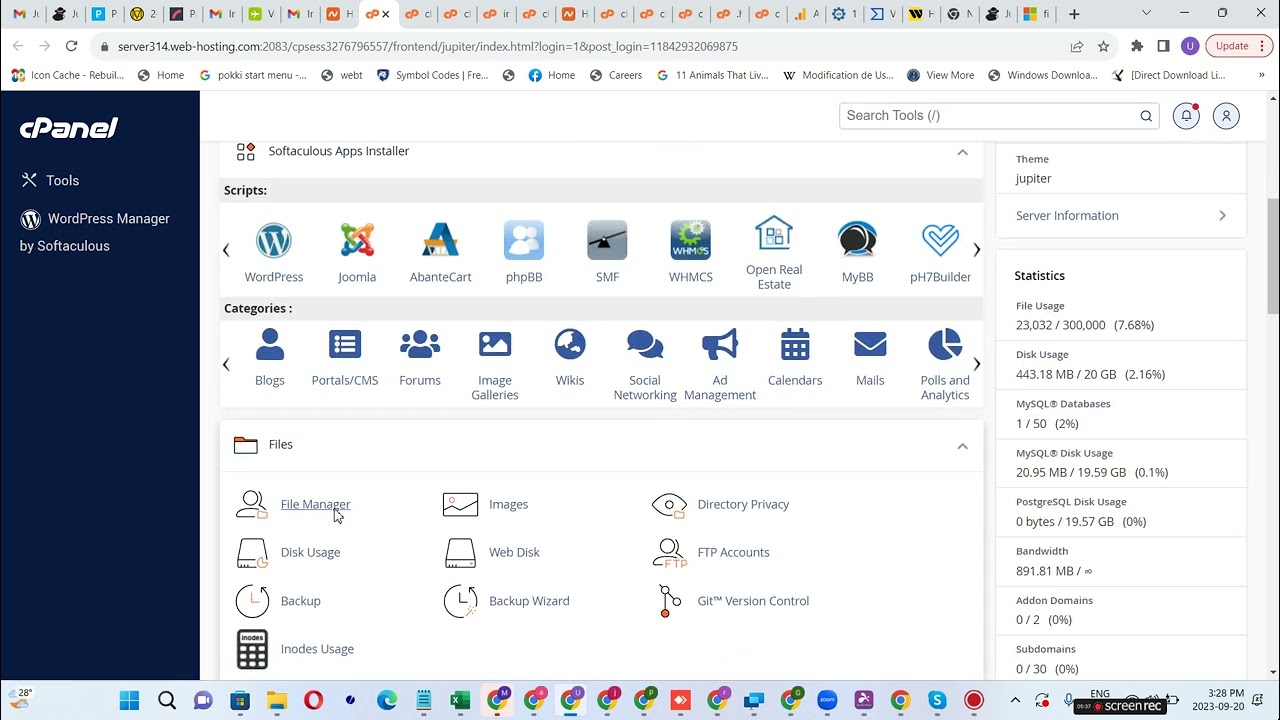Image resolution: width=1280 pixels, height=720 pixels.
Task: Show next scripts with right arrow
Action: [x=976, y=250]
